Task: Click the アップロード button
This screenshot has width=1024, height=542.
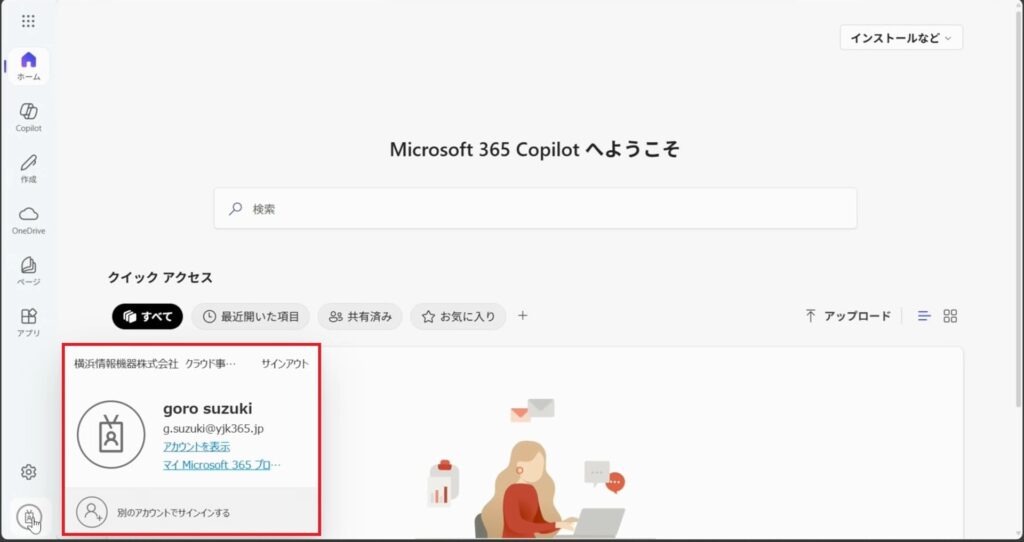Action: pos(848,316)
